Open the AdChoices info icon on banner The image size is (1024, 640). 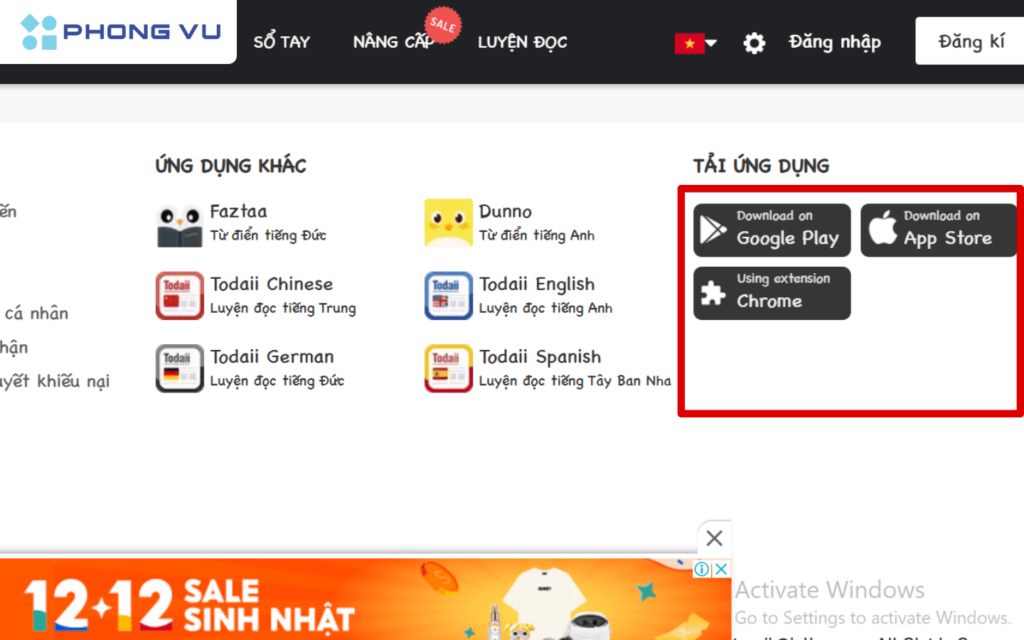tap(702, 569)
